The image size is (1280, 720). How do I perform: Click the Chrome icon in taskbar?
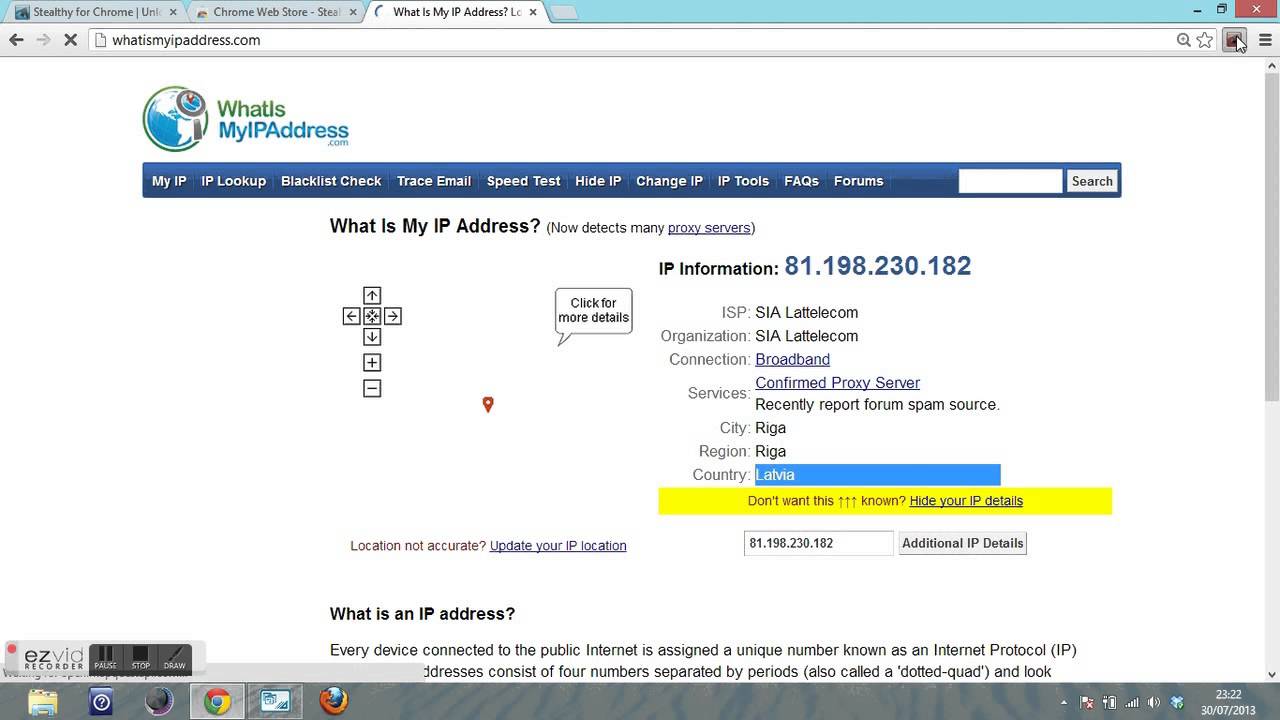[217, 701]
